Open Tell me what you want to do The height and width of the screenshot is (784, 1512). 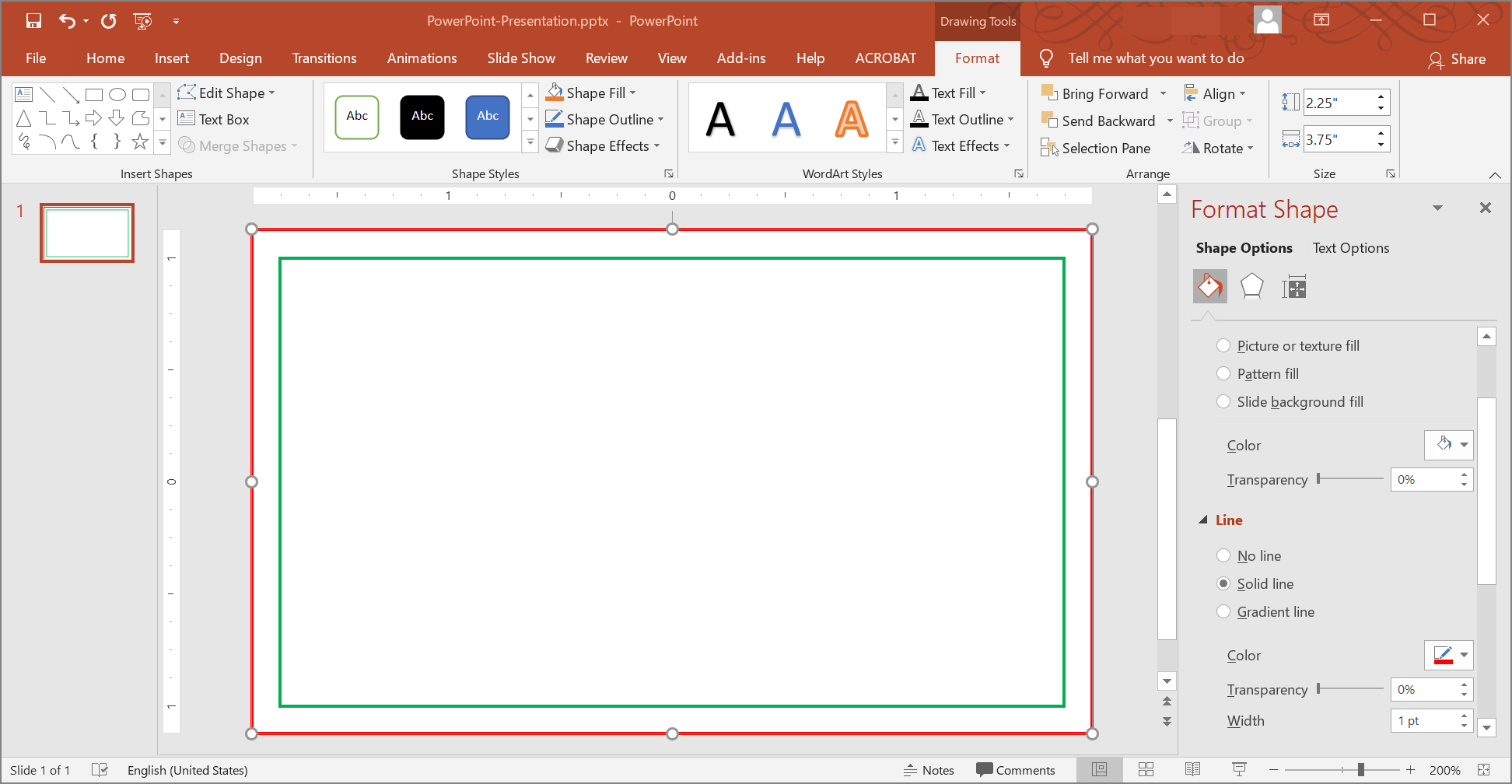pos(1156,58)
